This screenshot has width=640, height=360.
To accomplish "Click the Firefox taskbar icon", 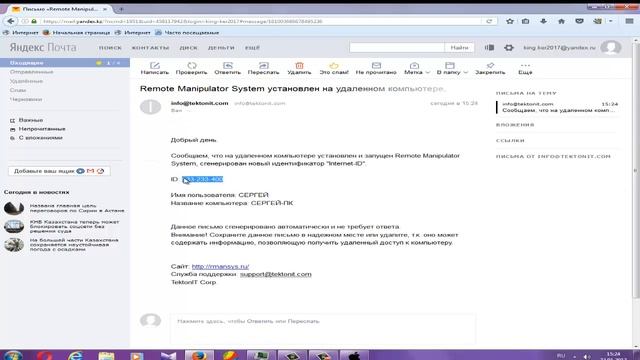I will click(199, 356).
